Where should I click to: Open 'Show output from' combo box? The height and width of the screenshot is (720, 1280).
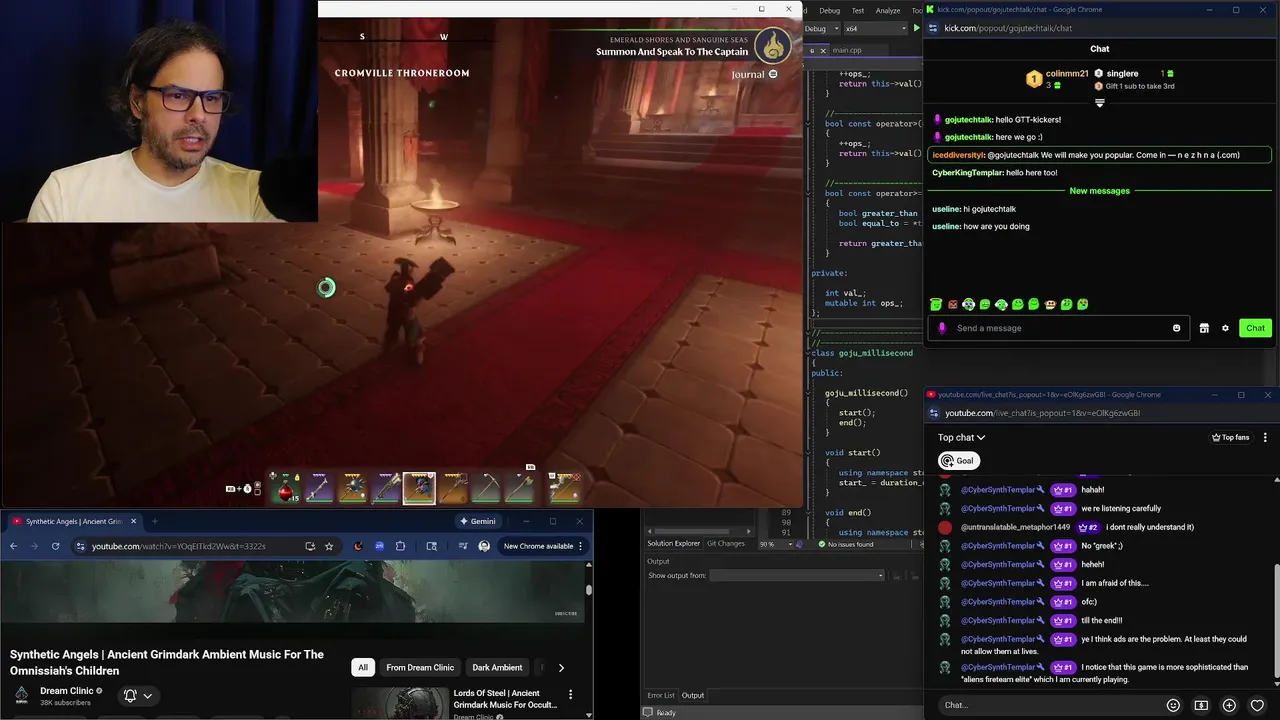797,575
